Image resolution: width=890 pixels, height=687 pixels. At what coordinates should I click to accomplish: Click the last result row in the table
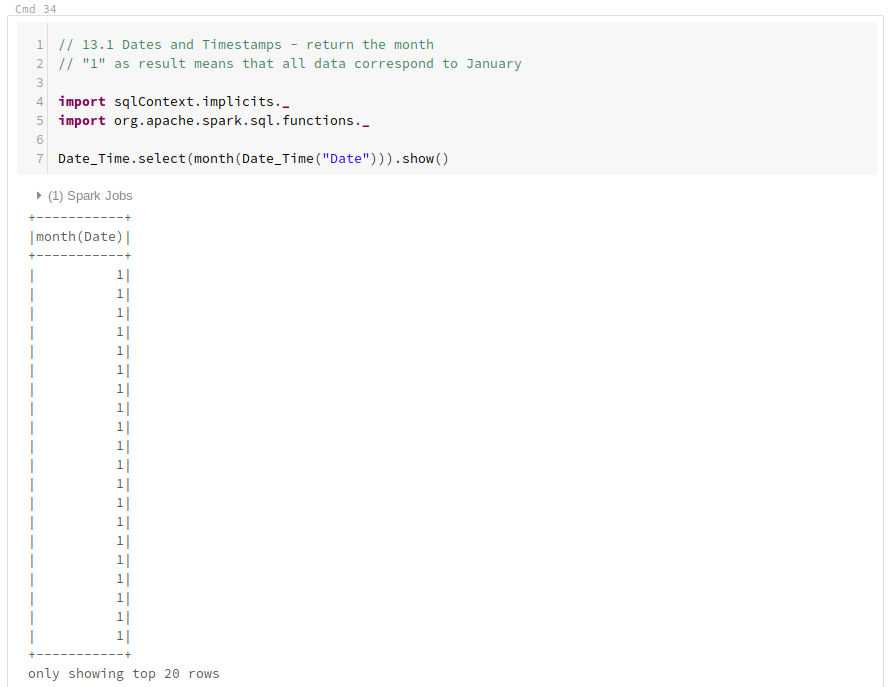click(x=78, y=635)
